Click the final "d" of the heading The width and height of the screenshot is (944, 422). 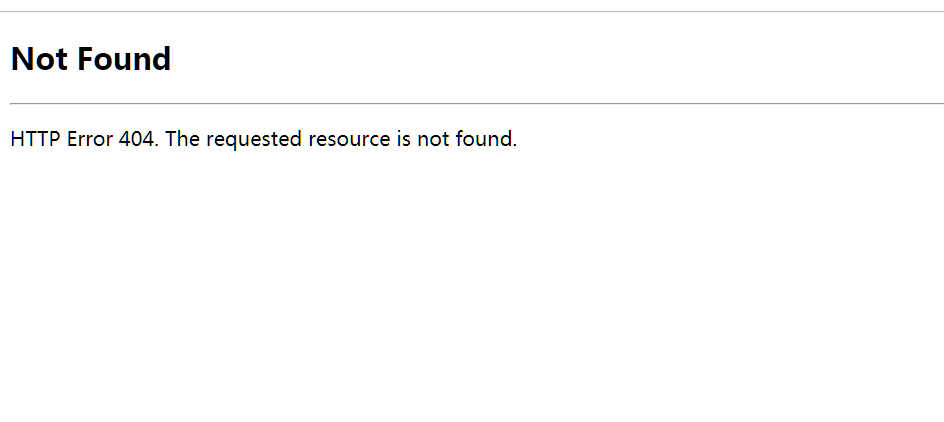click(x=162, y=58)
